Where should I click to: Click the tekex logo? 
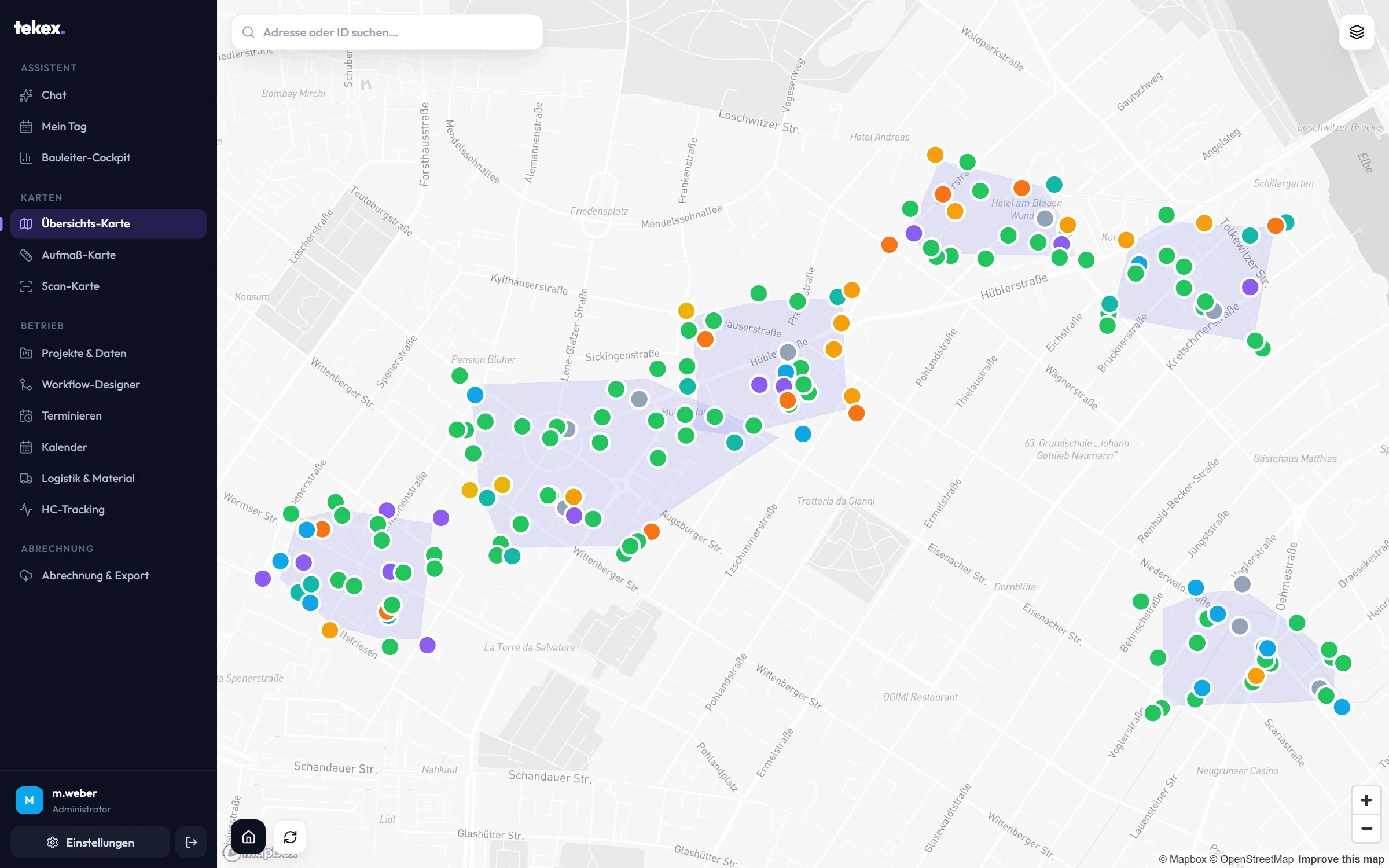click(39, 28)
